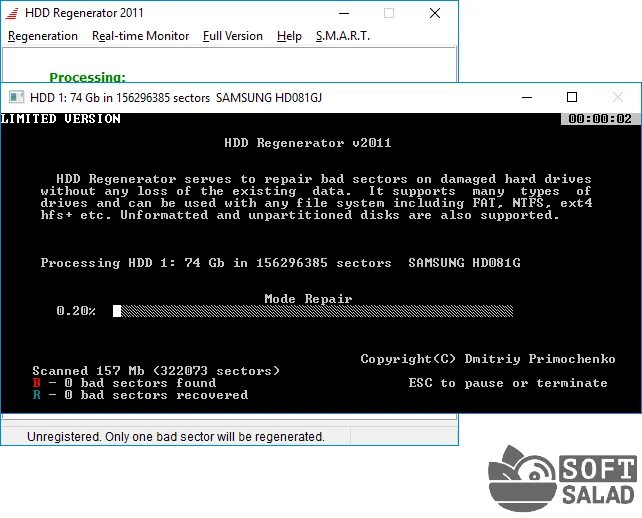The width and height of the screenshot is (642, 518).
Task: Open the Full Version menu
Action: [233, 36]
